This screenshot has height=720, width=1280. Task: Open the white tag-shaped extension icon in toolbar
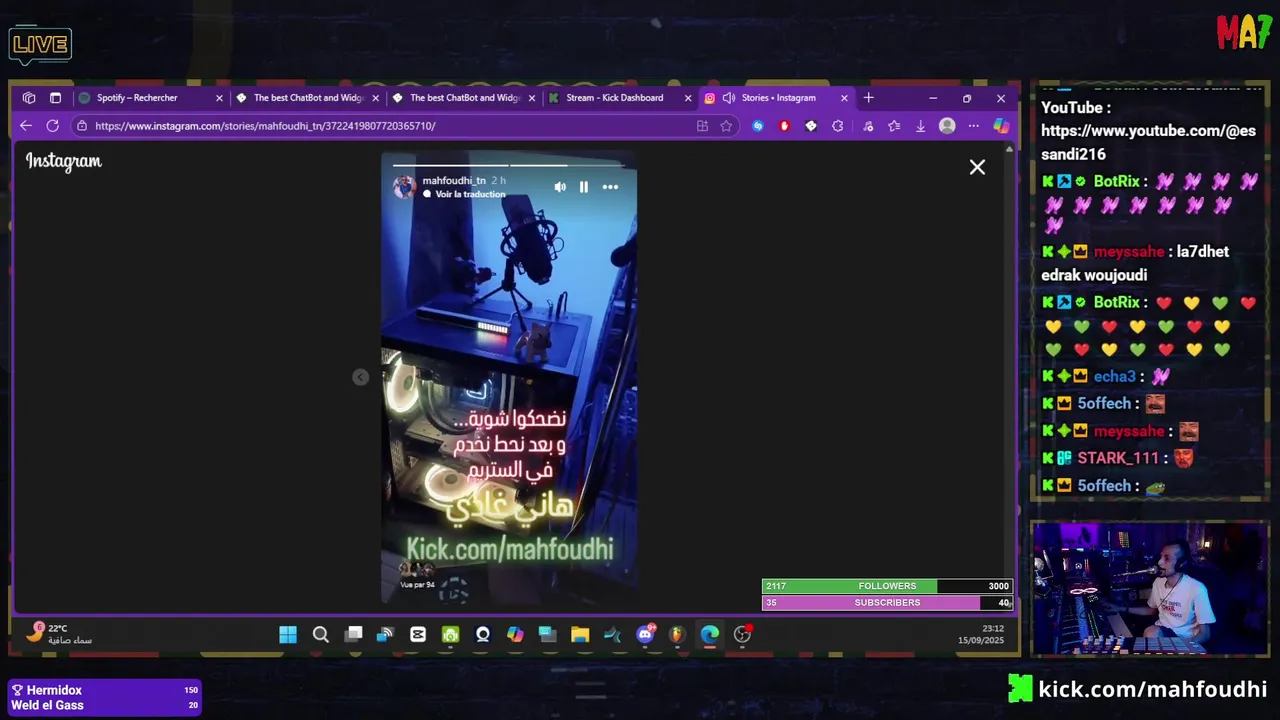[x=811, y=126]
